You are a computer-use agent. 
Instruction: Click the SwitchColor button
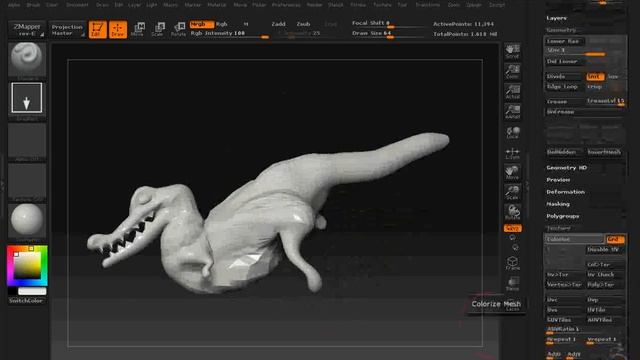coord(26,301)
